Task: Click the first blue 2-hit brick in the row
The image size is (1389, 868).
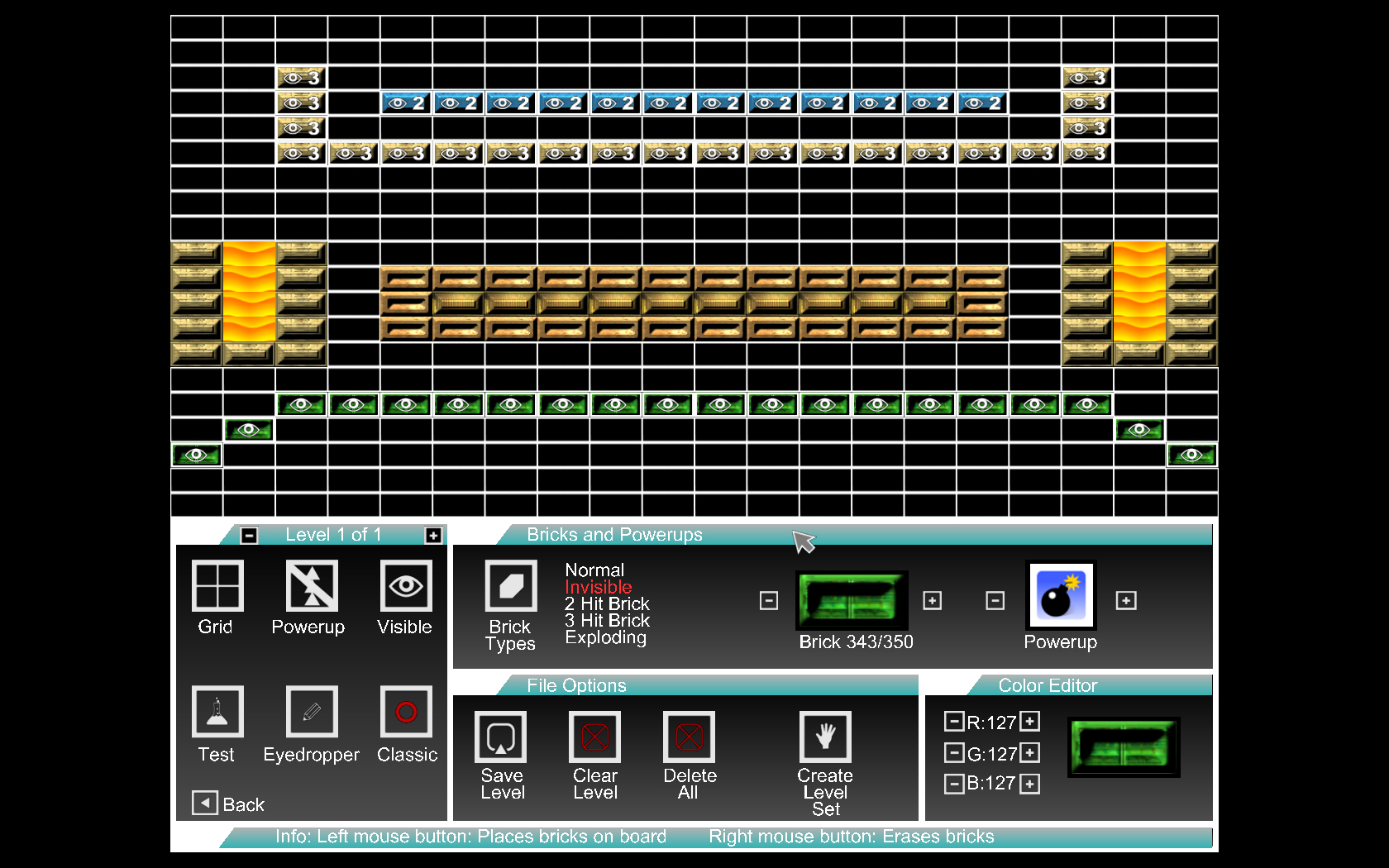Action: pyautogui.click(x=406, y=103)
